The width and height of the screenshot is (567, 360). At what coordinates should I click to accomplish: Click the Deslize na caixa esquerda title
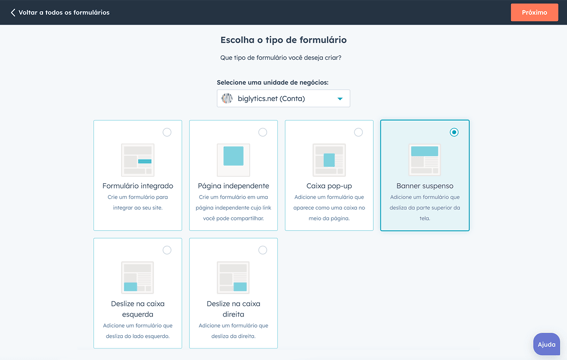point(137,309)
